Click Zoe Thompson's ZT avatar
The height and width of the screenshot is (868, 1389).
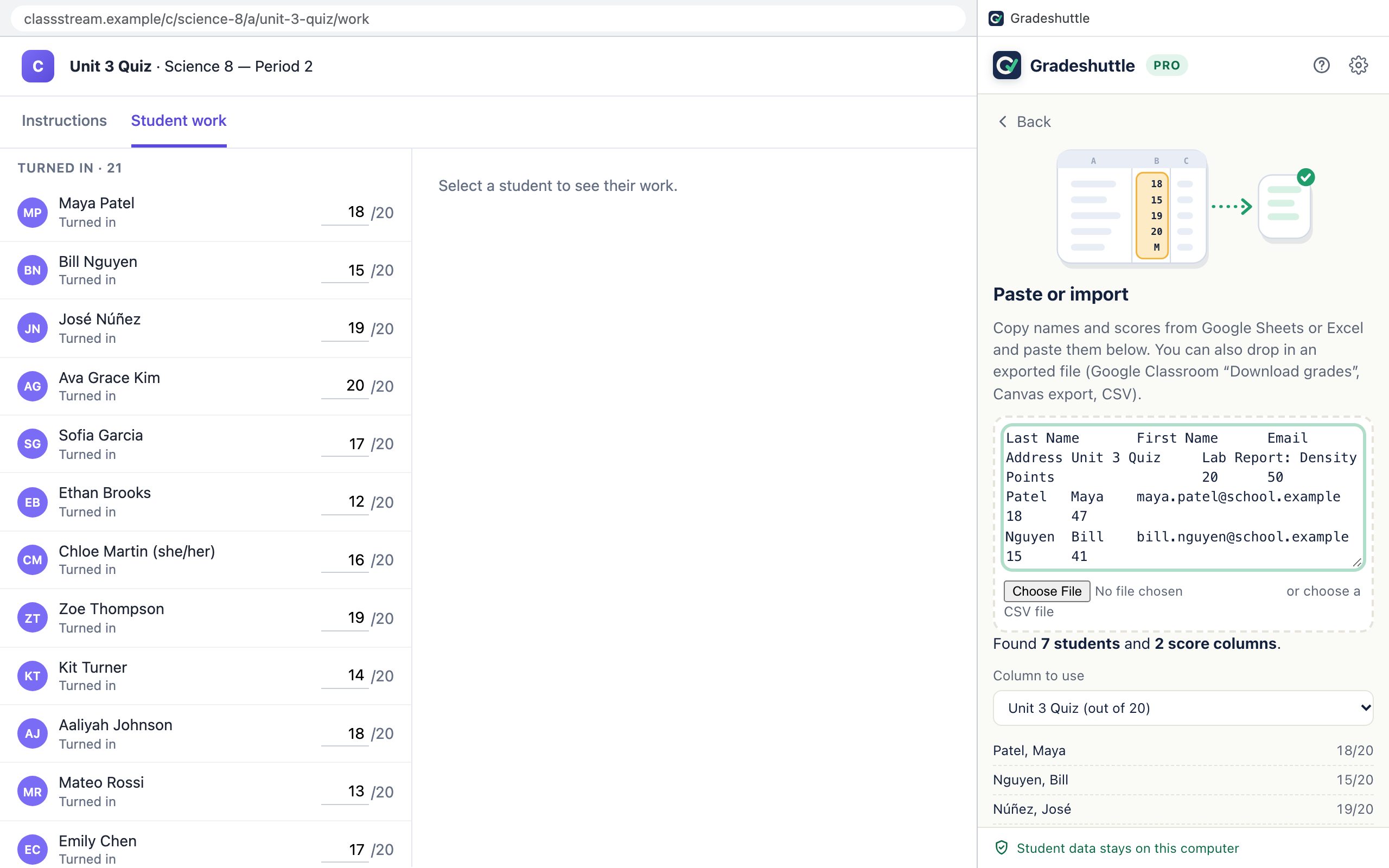pos(32,618)
